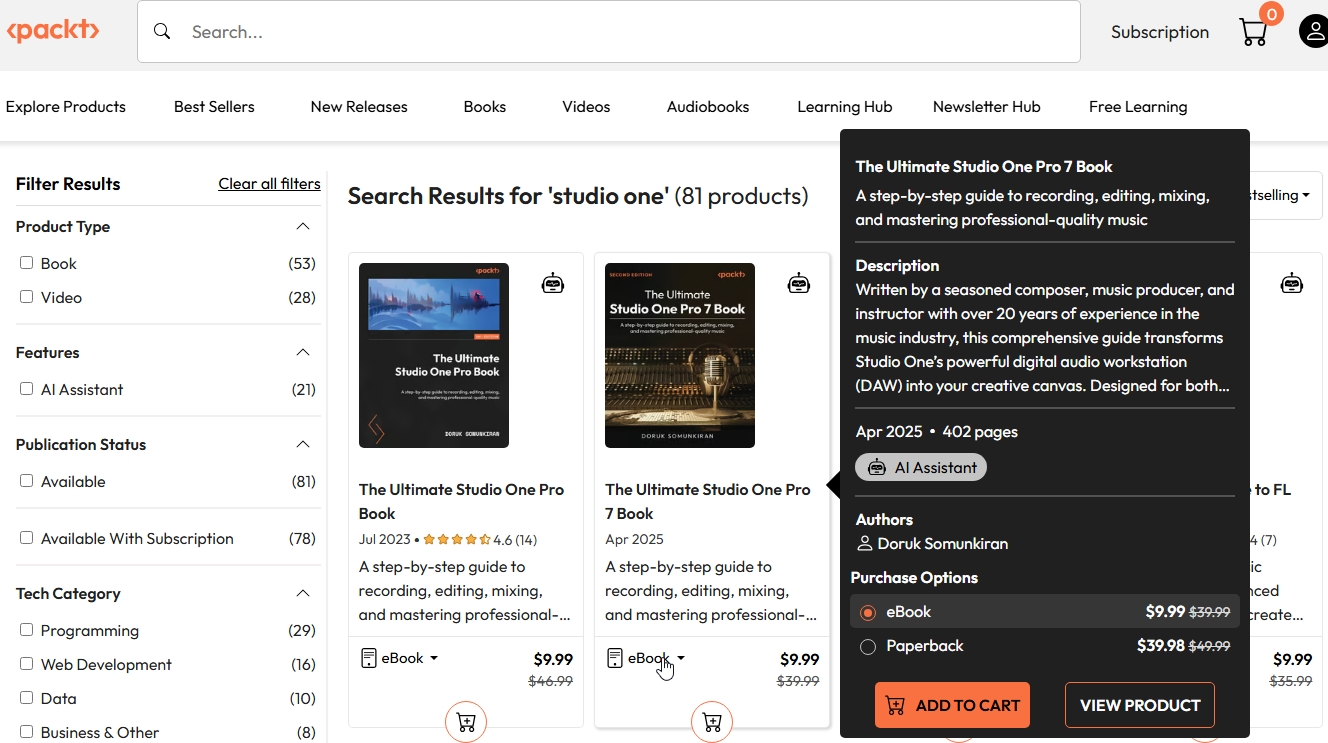Open Newsletter Hub

(987, 107)
